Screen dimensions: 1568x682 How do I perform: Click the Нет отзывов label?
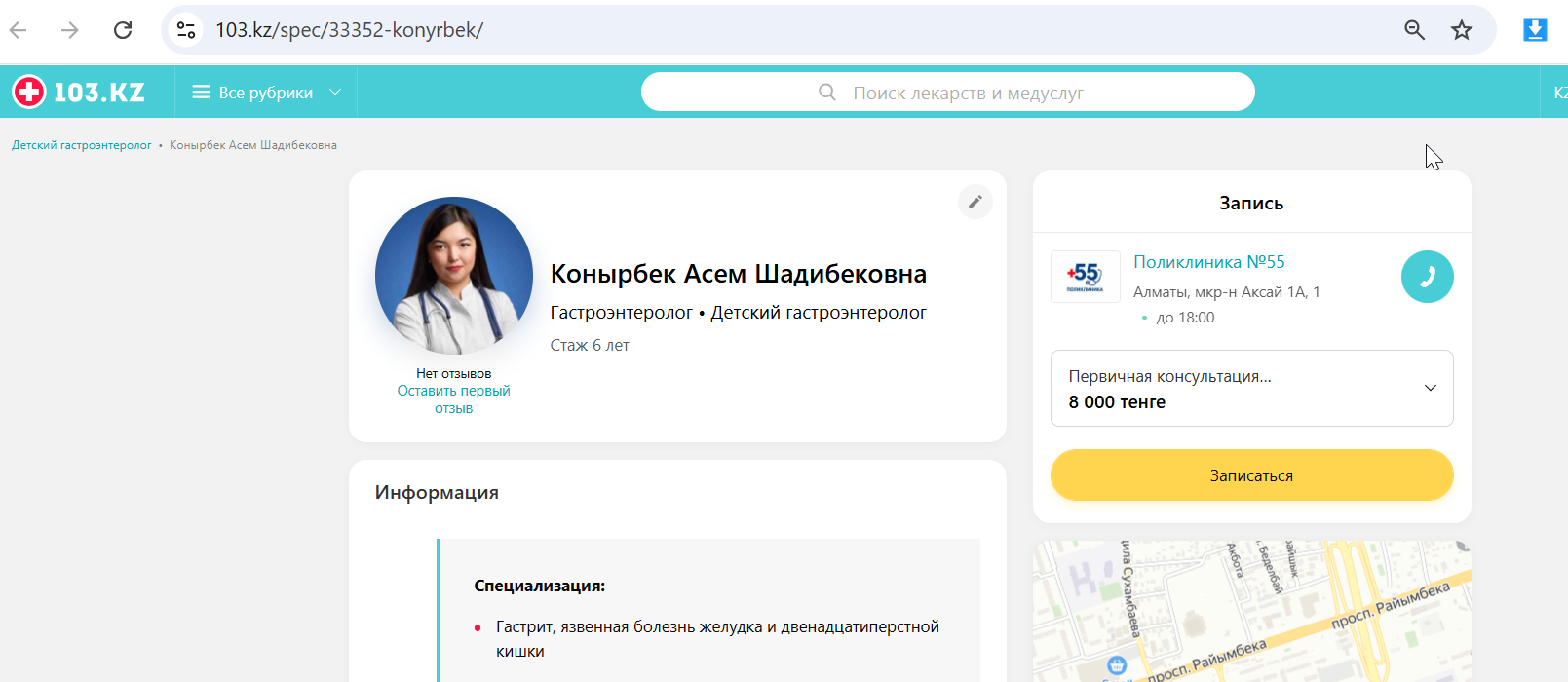click(454, 373)
